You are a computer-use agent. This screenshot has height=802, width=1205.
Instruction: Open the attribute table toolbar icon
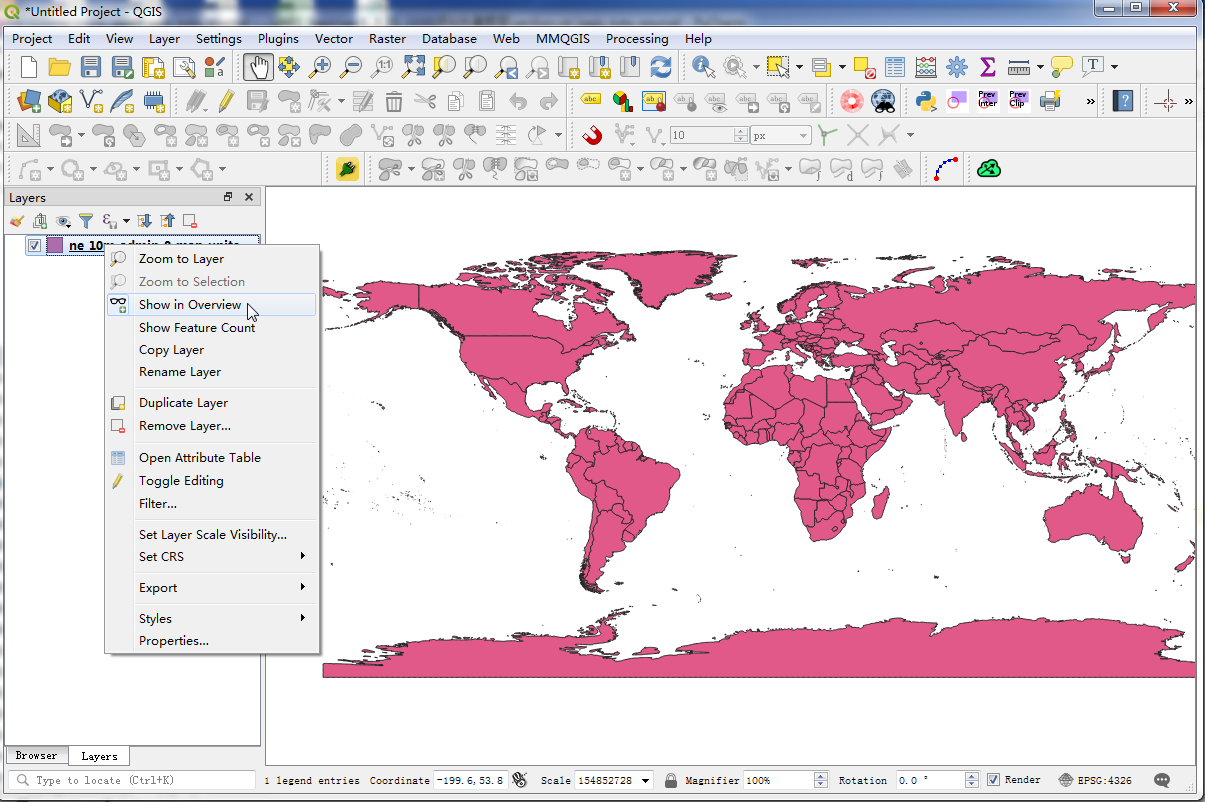[895, 67]
